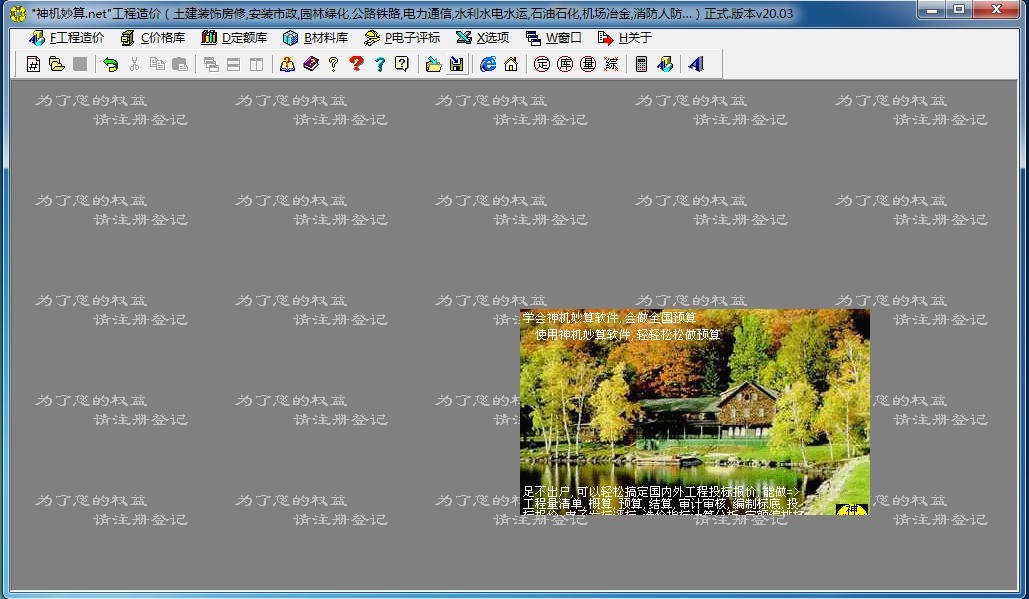Viewport: 1029px width, 599px height.
Task: Open the C价格库 menu
Action: click(152, 38)
